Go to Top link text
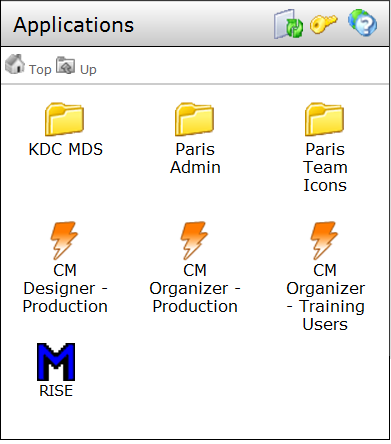 click(40, 70)
